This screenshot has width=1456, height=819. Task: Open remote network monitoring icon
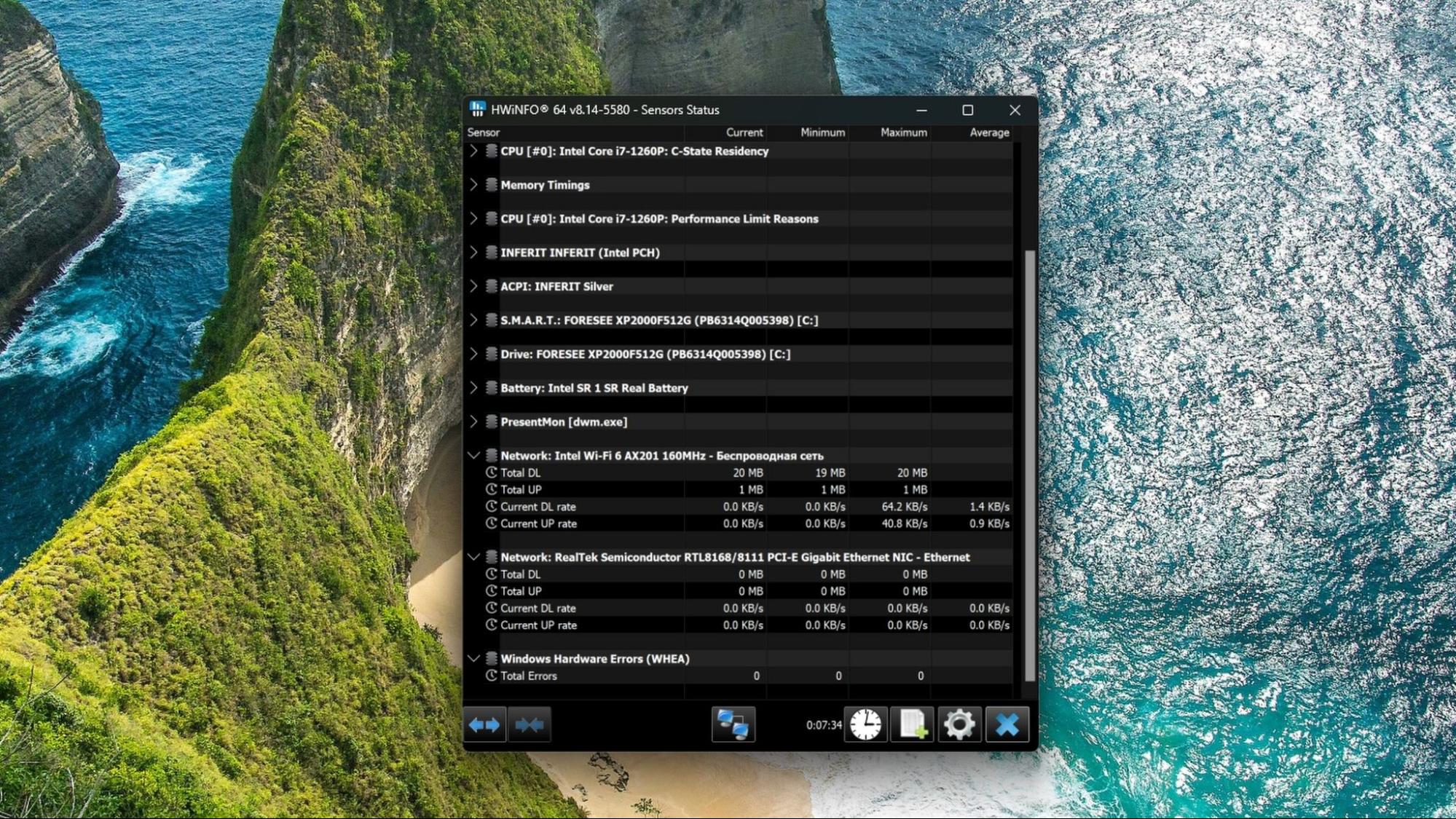point(733,724)
